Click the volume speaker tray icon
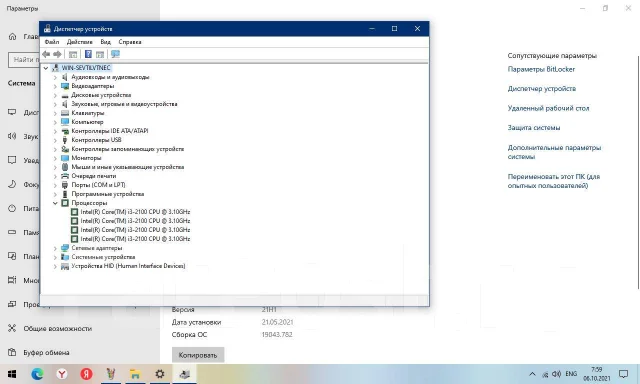This screenshot has height=384, width=640. [556, 374]
